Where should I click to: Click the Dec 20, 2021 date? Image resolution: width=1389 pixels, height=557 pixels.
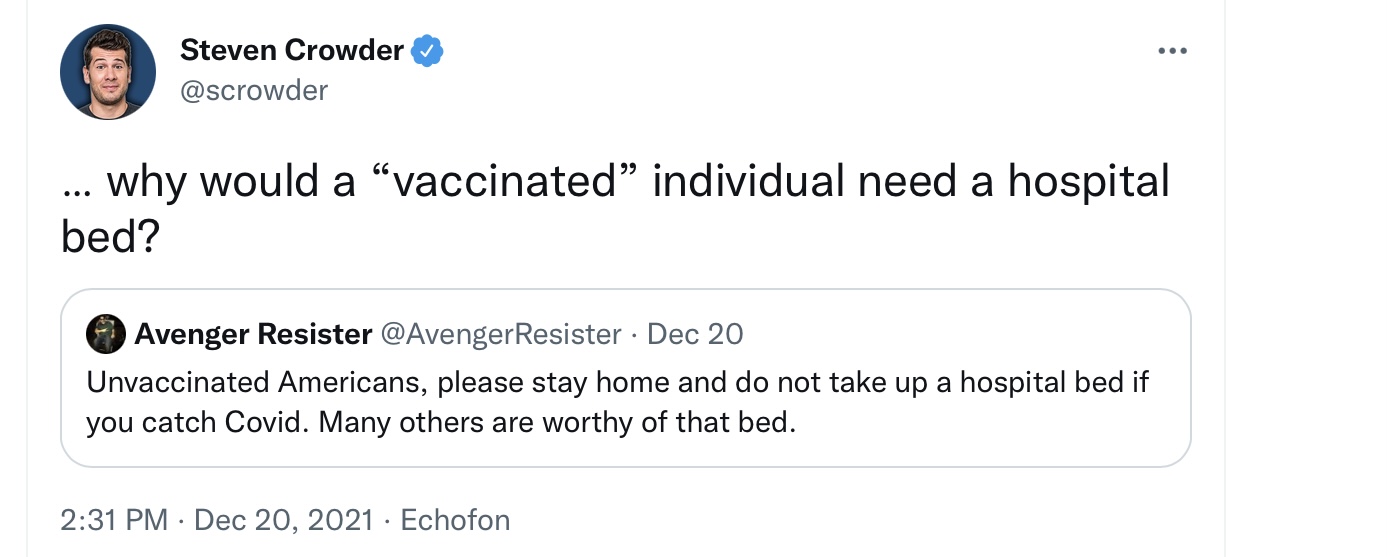(x=283, y=520)
